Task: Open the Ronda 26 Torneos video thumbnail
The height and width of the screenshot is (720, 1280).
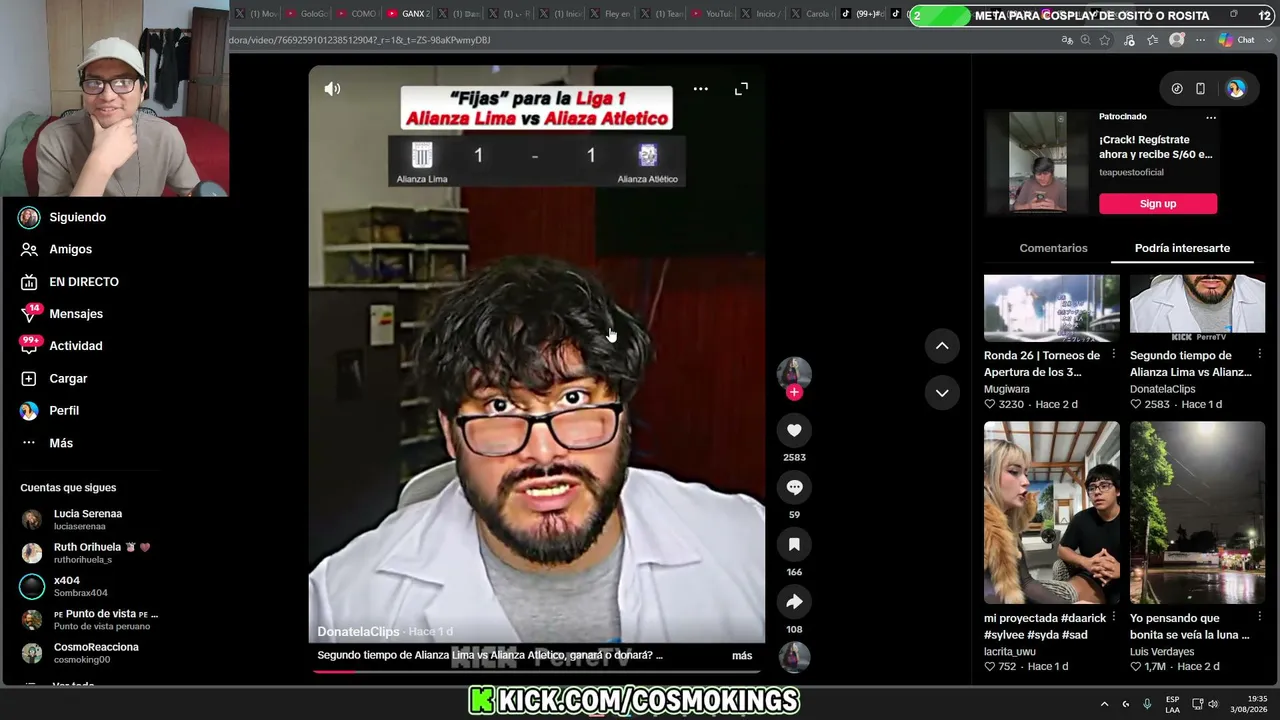Action: click(1052, 308)
